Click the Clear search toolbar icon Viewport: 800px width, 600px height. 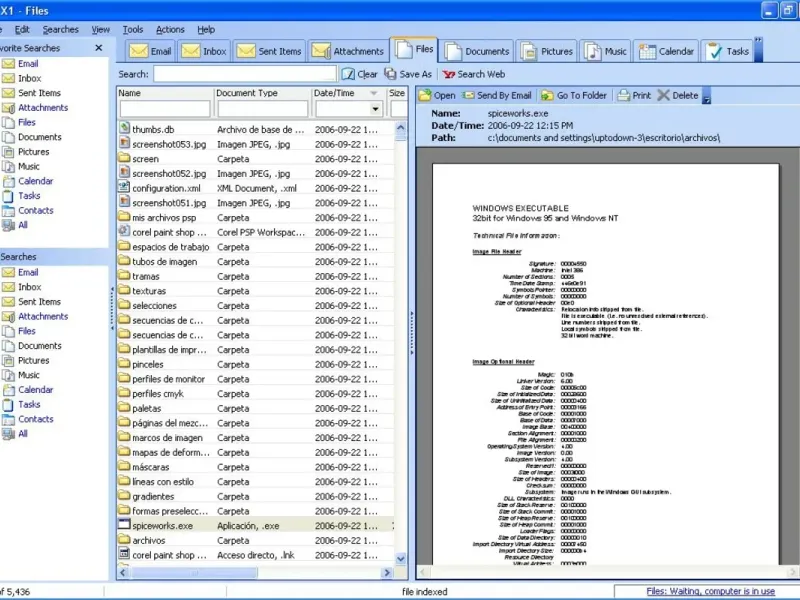[348, 74]
